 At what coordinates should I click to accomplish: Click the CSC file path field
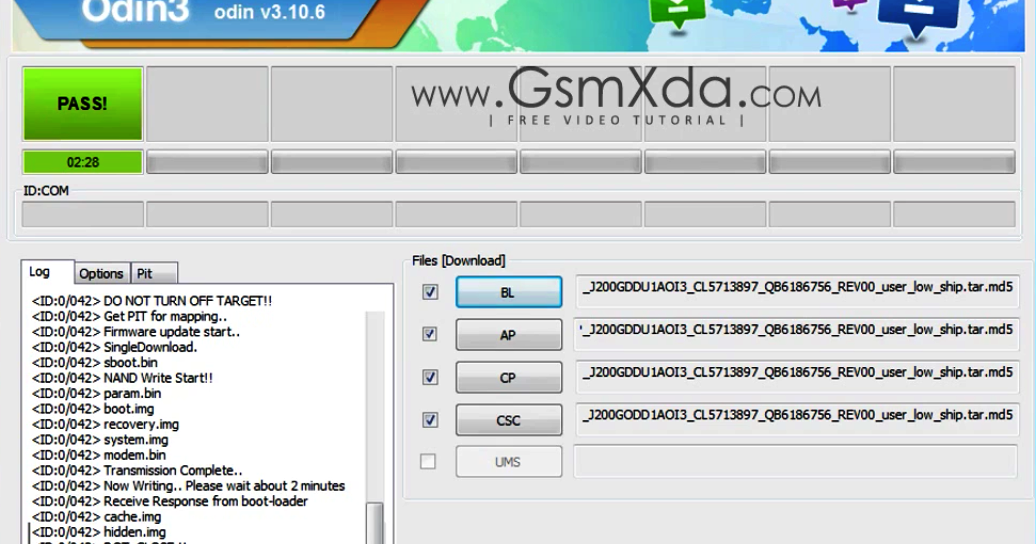pos(797,420)
